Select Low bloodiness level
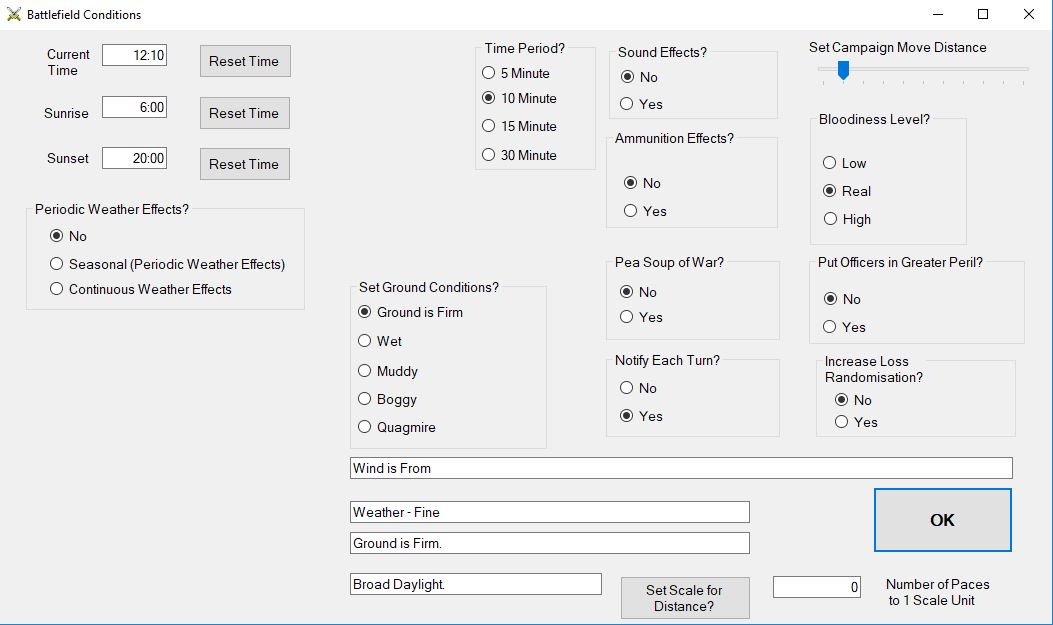 pyautogui.click(x=829, y=163)
